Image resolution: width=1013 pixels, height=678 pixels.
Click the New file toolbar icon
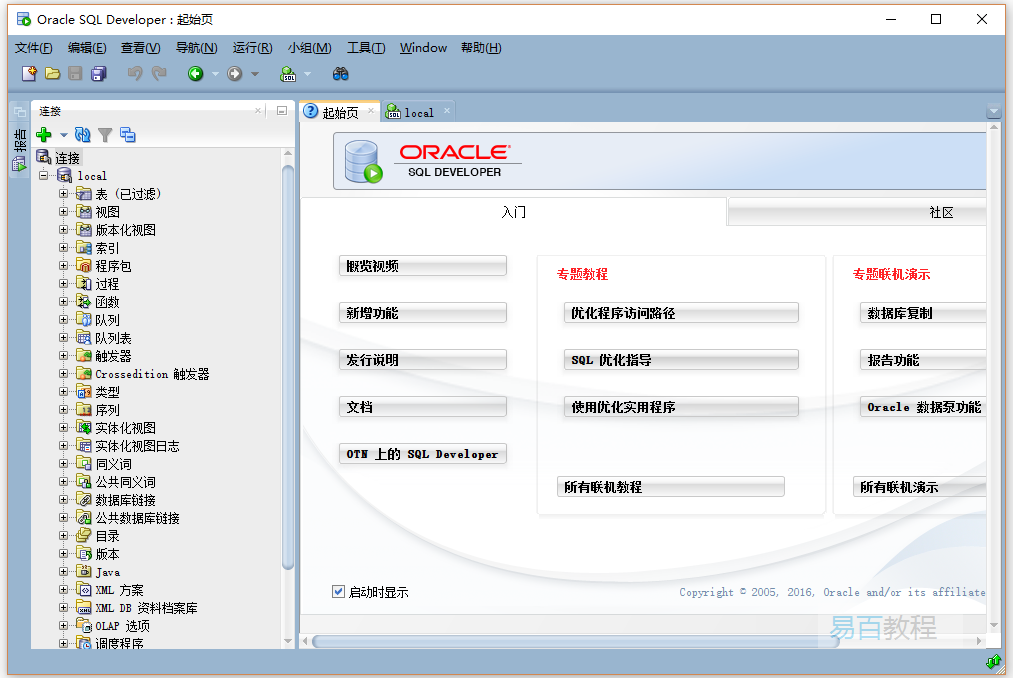point(29,73)
